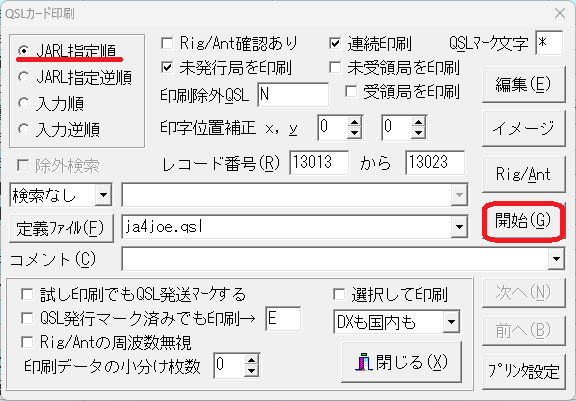The height and width of the screenshot is (401, 576).
Task: Click the start record number field 13013
Action: [319, 162]
